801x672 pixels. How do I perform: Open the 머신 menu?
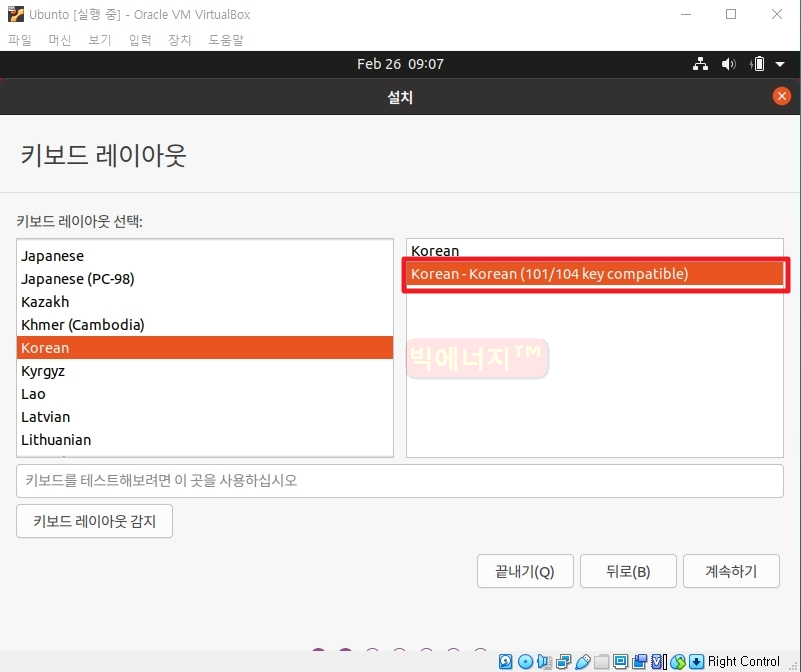(60, 40)
